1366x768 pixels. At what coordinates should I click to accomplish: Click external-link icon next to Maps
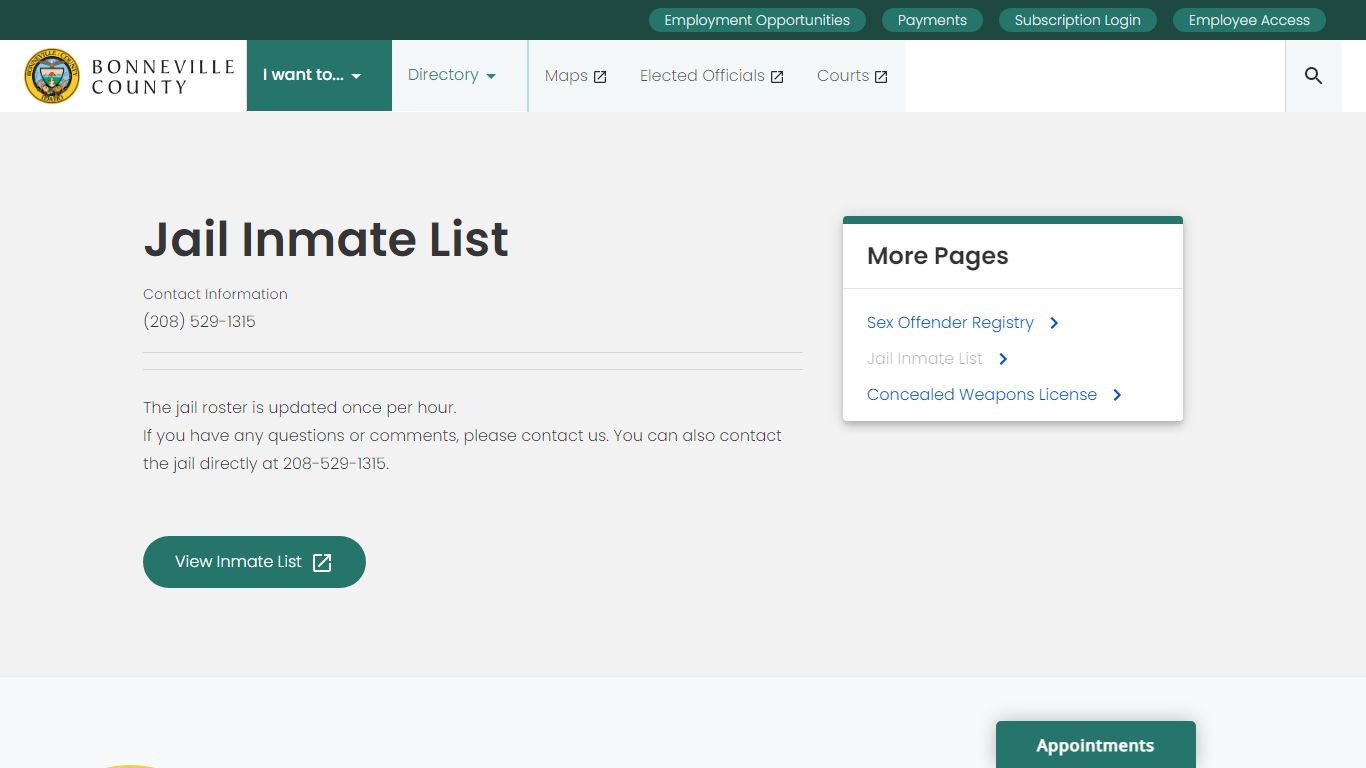coord(600,77)
